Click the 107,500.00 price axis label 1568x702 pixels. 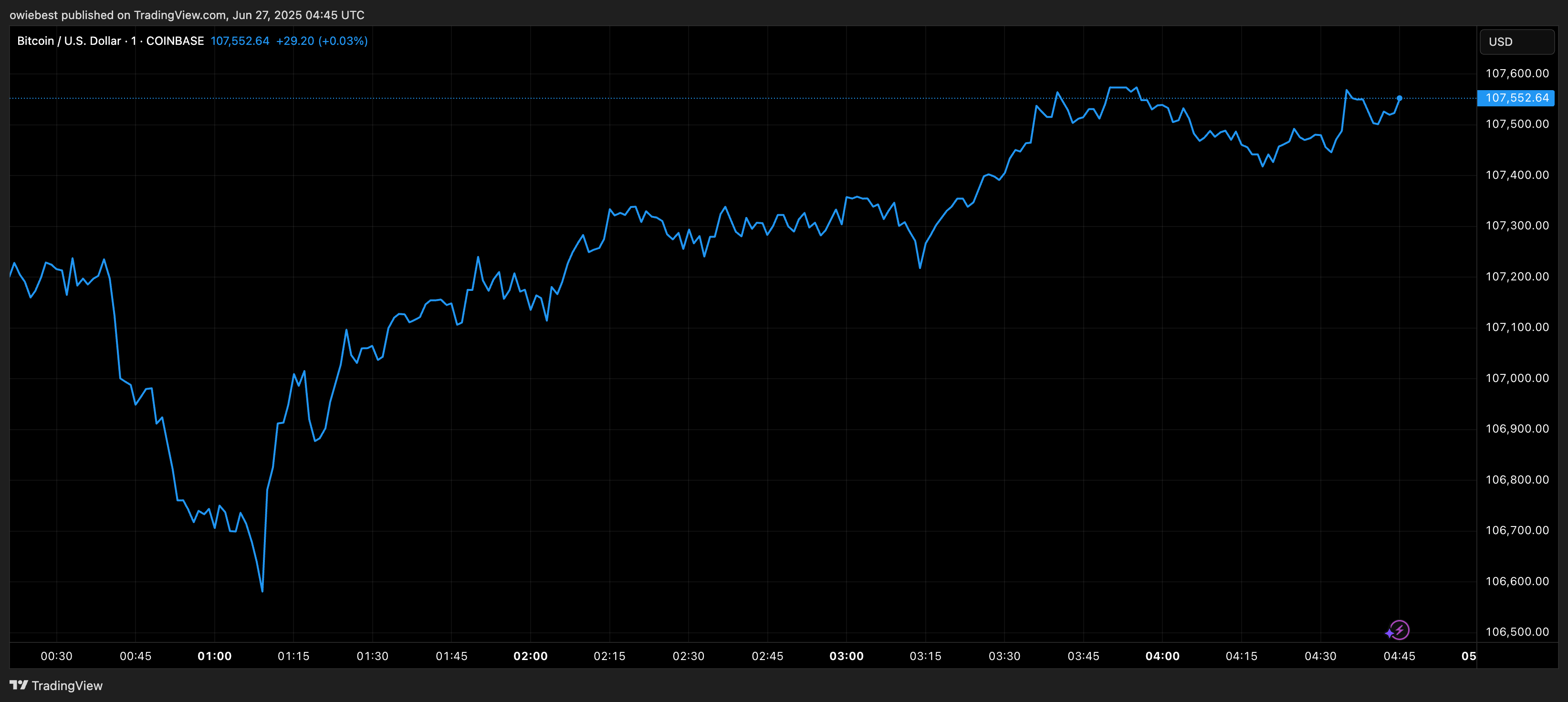(1517, 124)
